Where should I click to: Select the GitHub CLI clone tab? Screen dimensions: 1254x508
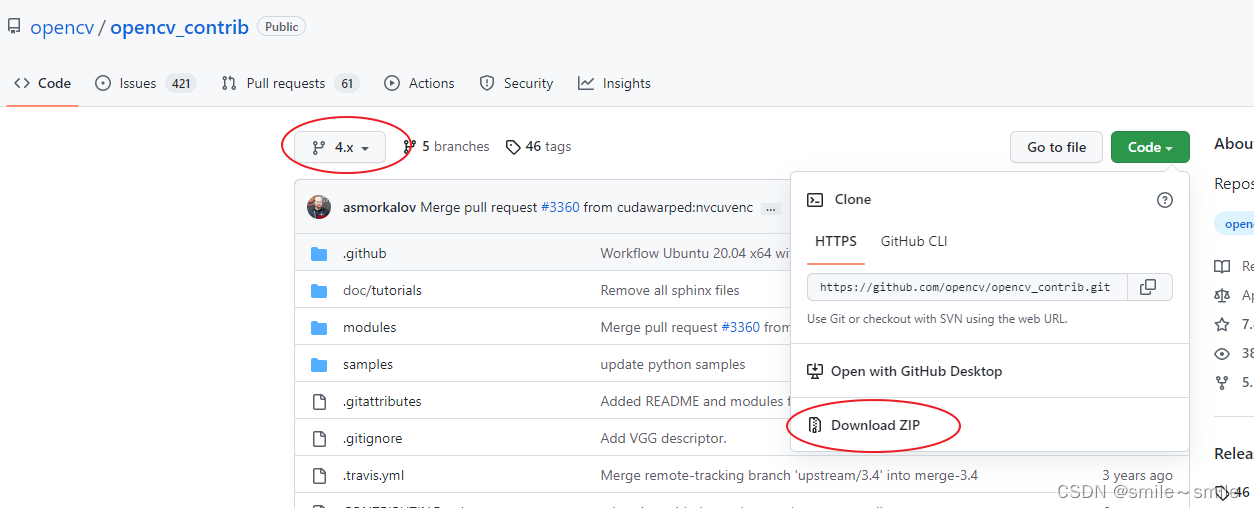914,241
